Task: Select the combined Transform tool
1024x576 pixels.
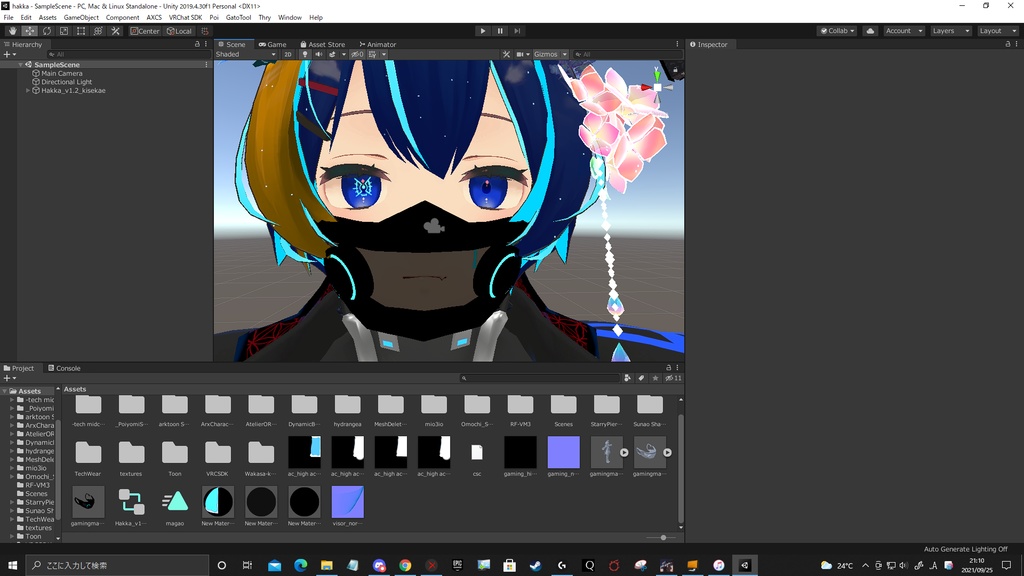Action: [x=98, y=31]
